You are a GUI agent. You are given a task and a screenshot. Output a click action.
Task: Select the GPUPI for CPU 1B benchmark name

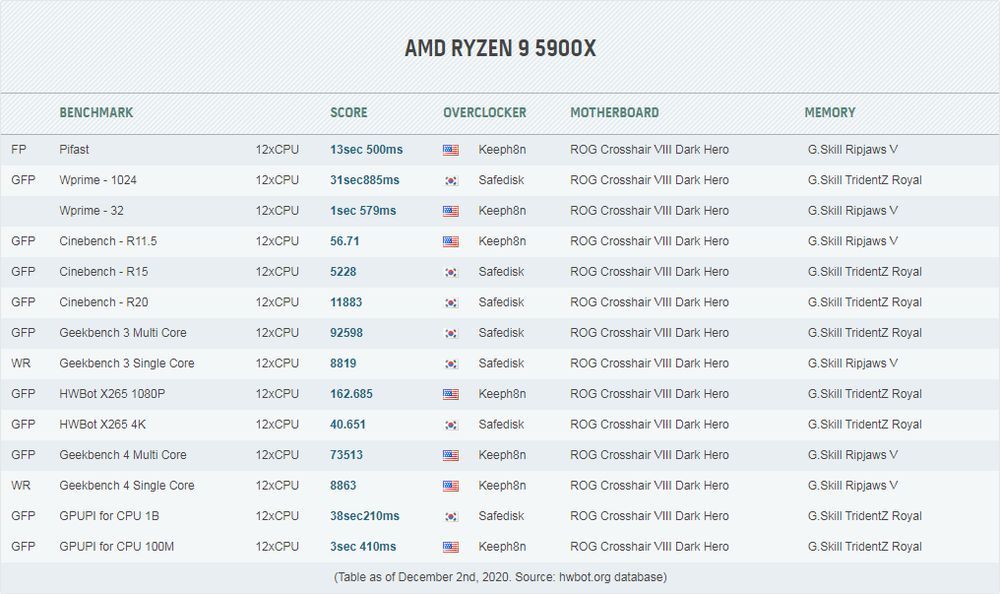coord(109,516)
